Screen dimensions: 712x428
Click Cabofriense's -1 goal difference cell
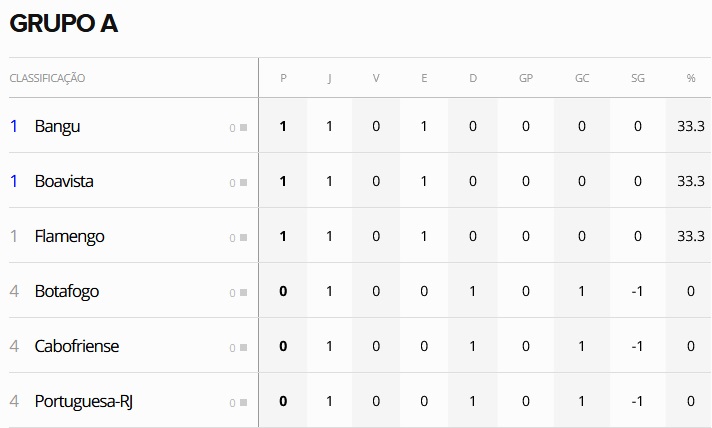point(638,346)
